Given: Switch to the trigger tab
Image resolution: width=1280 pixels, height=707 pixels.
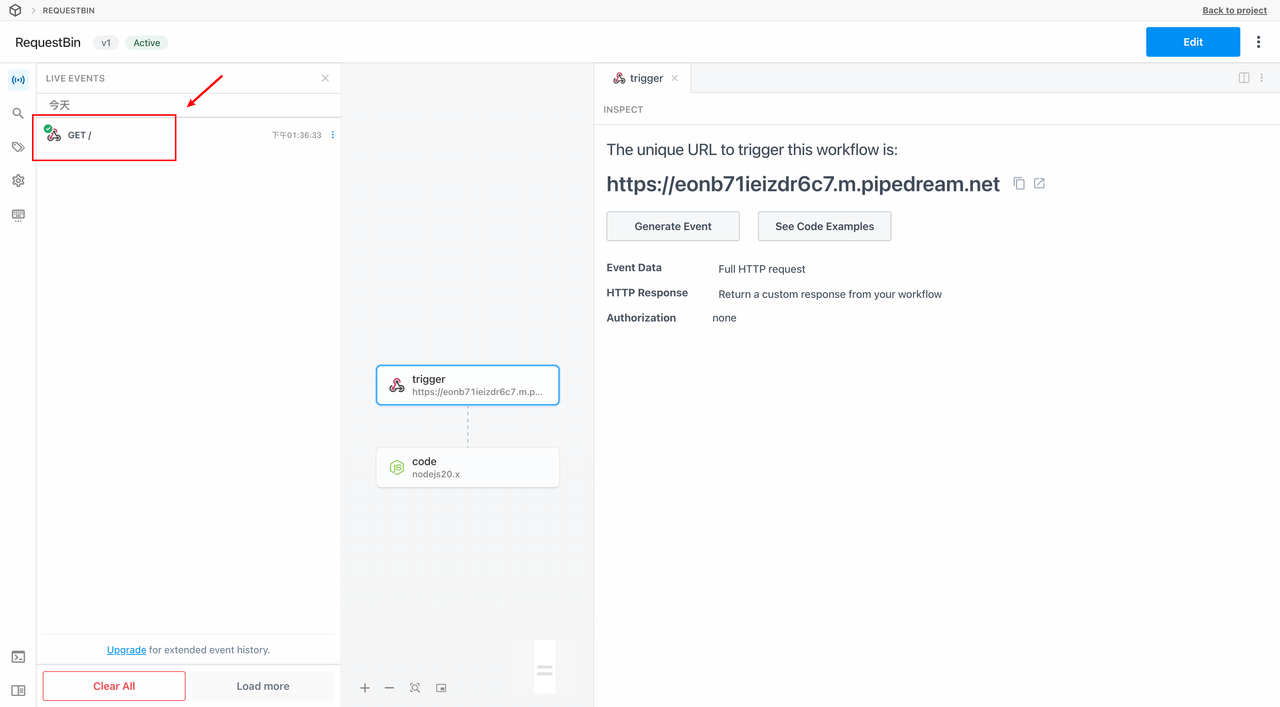Looking at the screenshot, I should point(642,78).
